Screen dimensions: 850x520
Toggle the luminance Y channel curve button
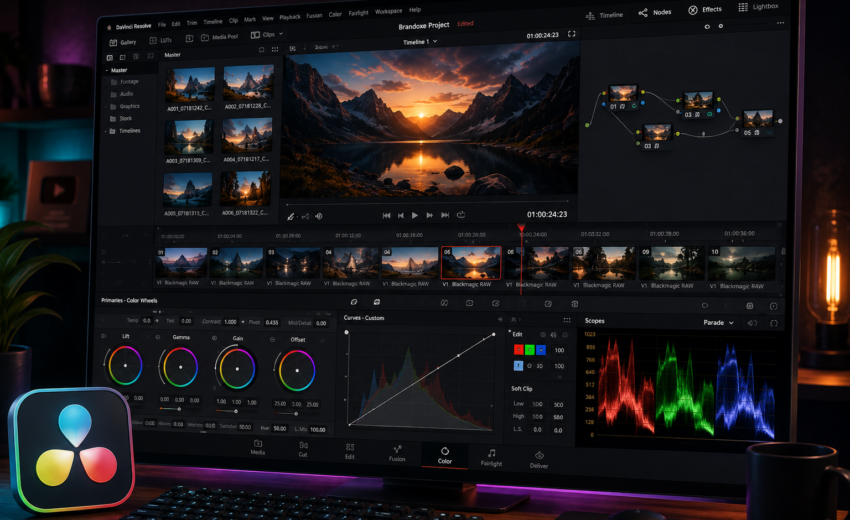(x=518, y=366)
